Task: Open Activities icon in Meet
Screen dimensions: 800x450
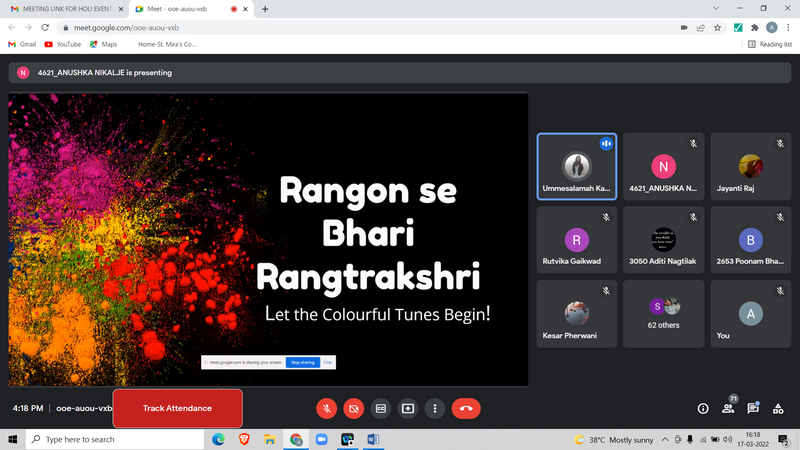Action: (778, 408)
